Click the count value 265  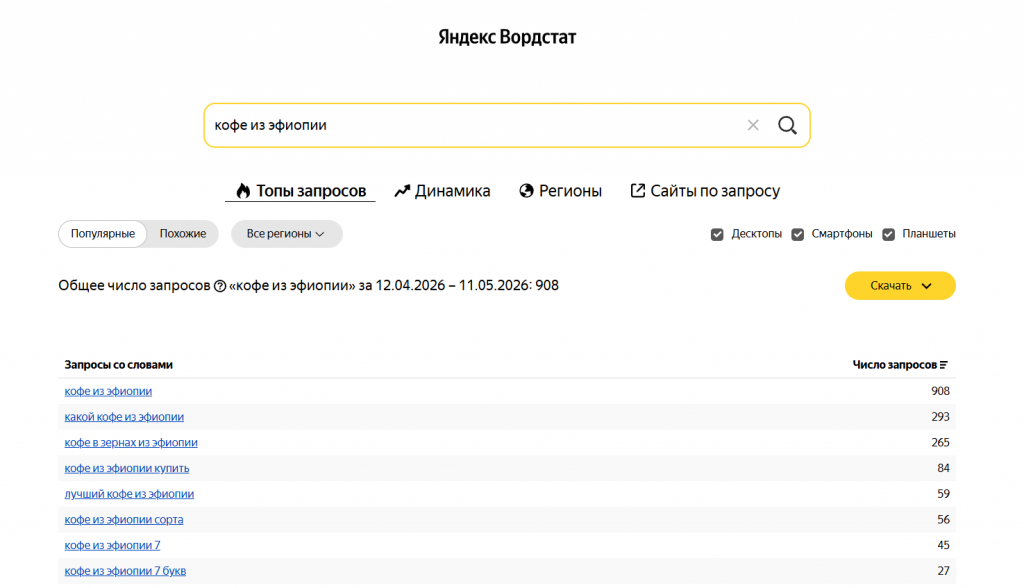point(940,442)
